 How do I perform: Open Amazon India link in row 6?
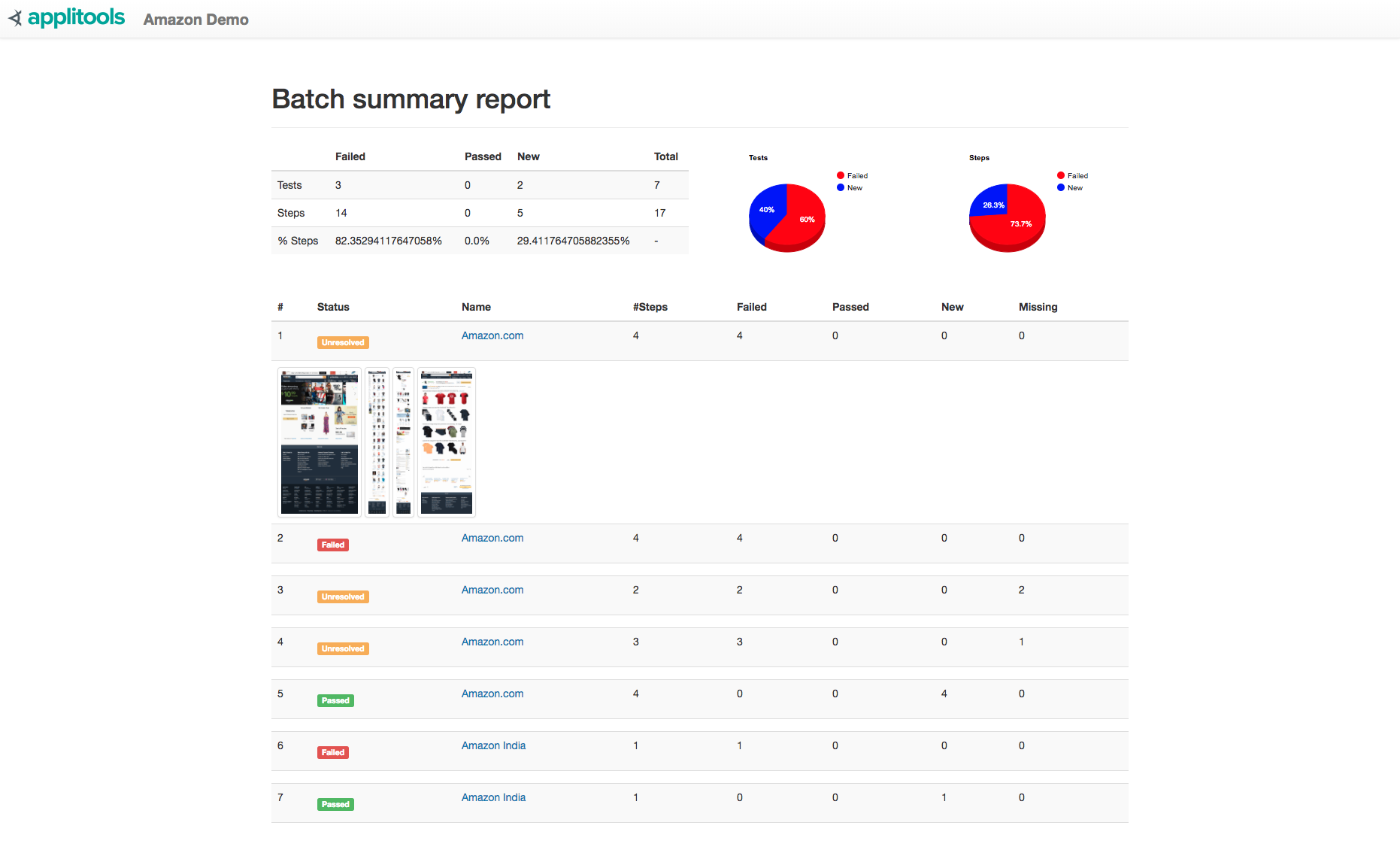click(493, 745)
